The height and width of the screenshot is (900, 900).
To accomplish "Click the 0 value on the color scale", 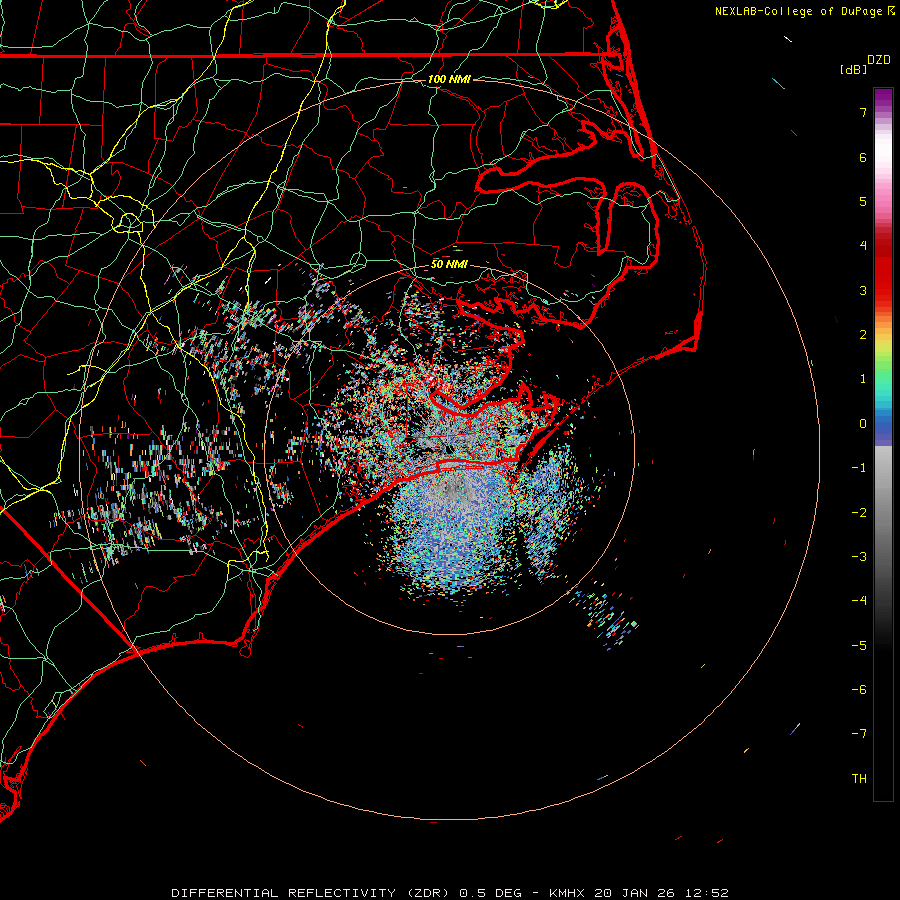I will point(863,424).
